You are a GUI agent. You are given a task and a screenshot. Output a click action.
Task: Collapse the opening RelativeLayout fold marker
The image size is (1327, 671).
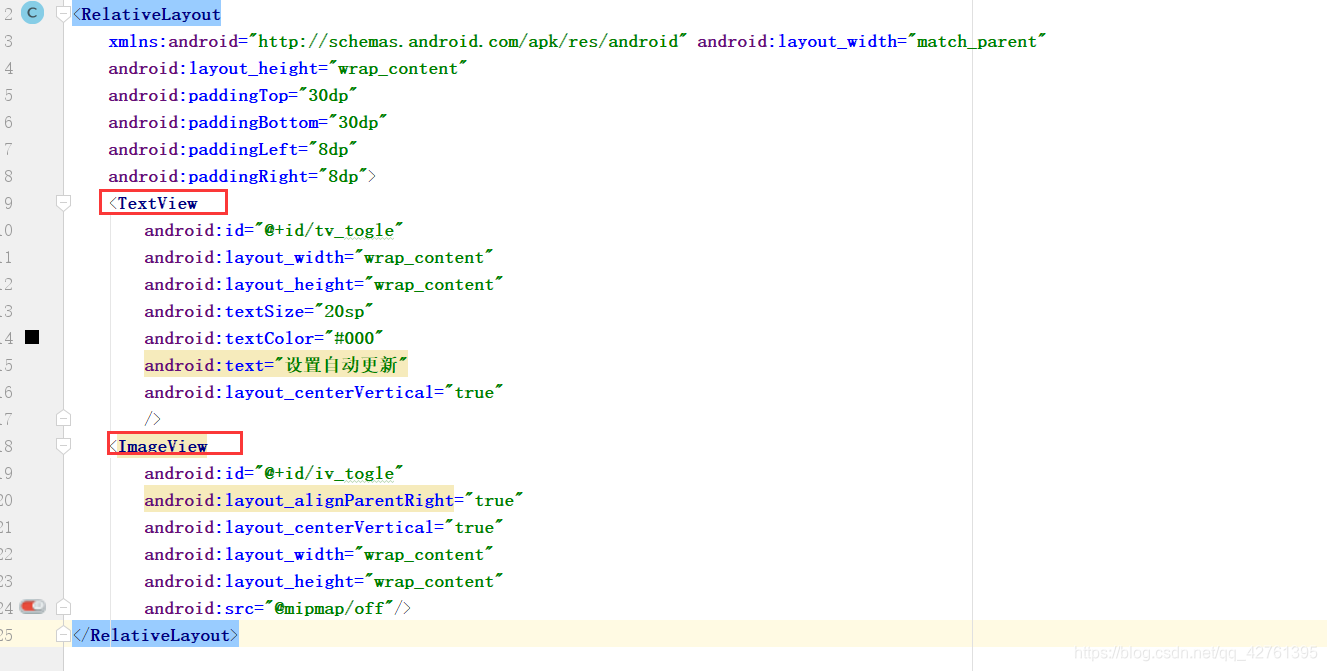64,14
